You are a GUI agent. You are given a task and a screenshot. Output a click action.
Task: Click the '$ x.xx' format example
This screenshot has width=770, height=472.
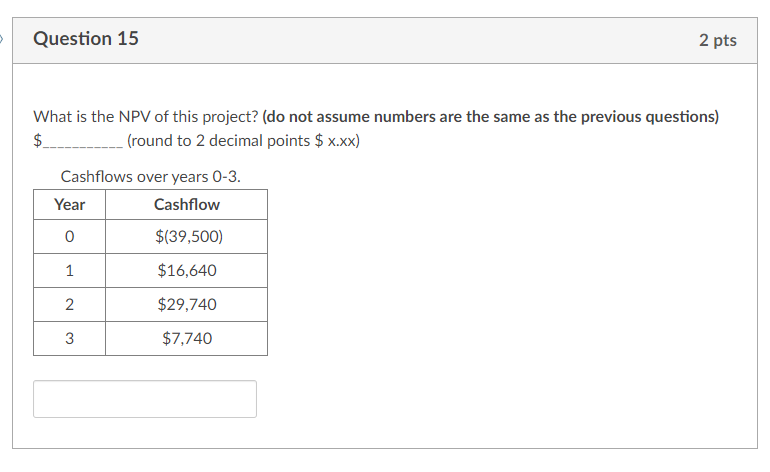[337, 140]
